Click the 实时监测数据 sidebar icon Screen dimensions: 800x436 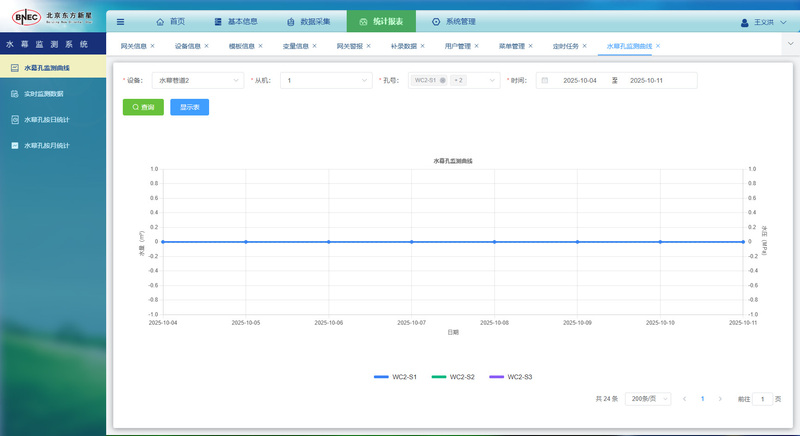(x=14, y=93)
